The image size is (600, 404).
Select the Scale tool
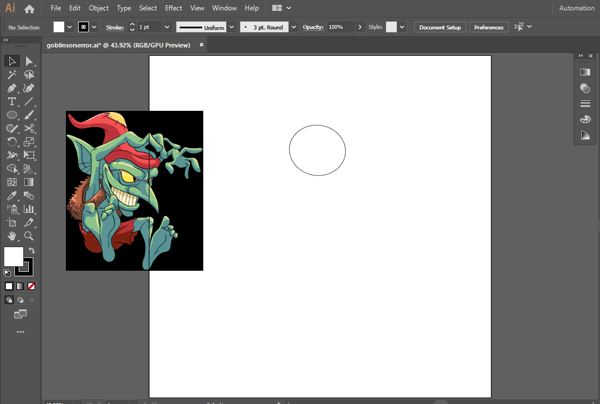tap(29, 142)
